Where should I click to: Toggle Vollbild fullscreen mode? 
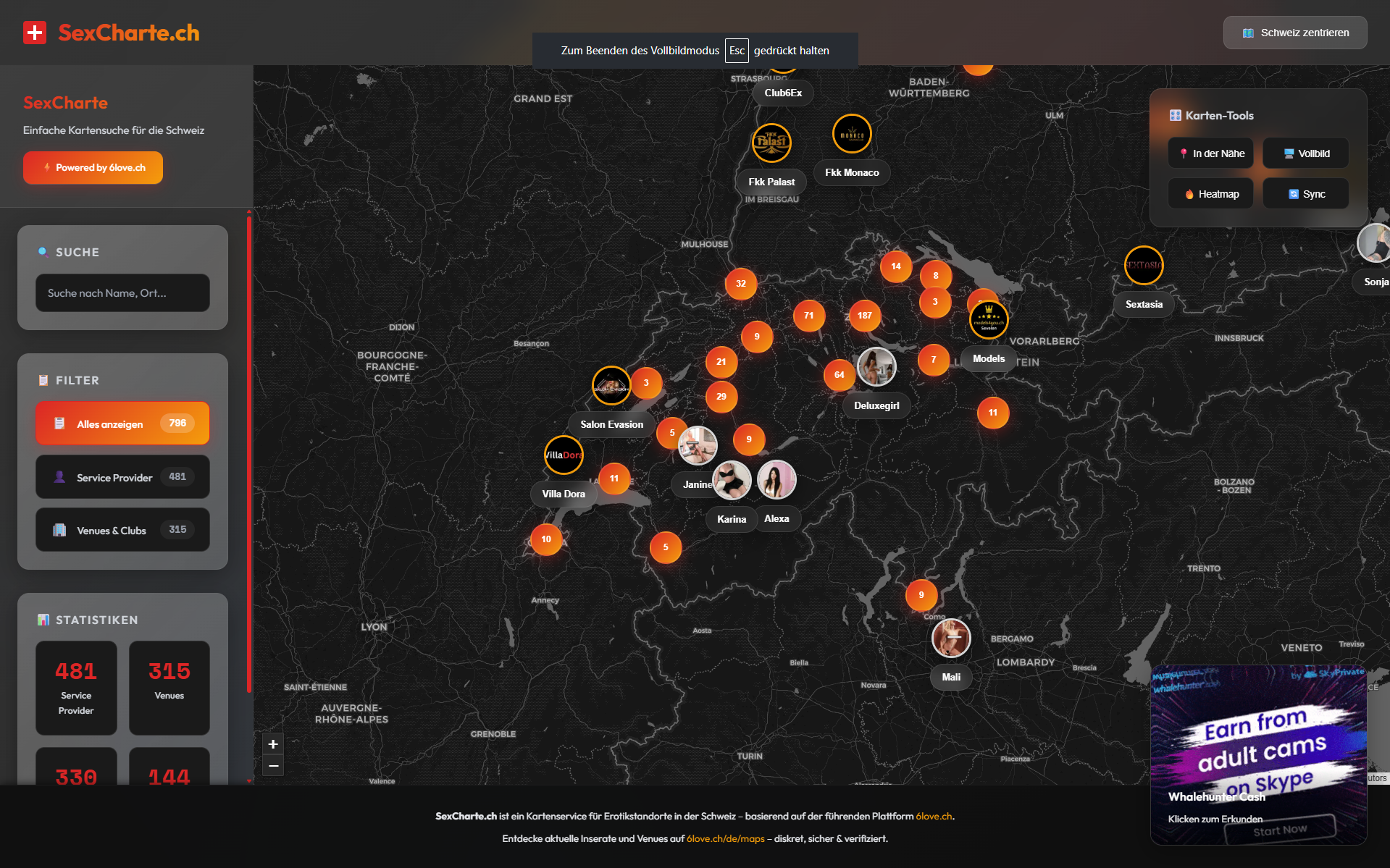tap(1305, 153)
